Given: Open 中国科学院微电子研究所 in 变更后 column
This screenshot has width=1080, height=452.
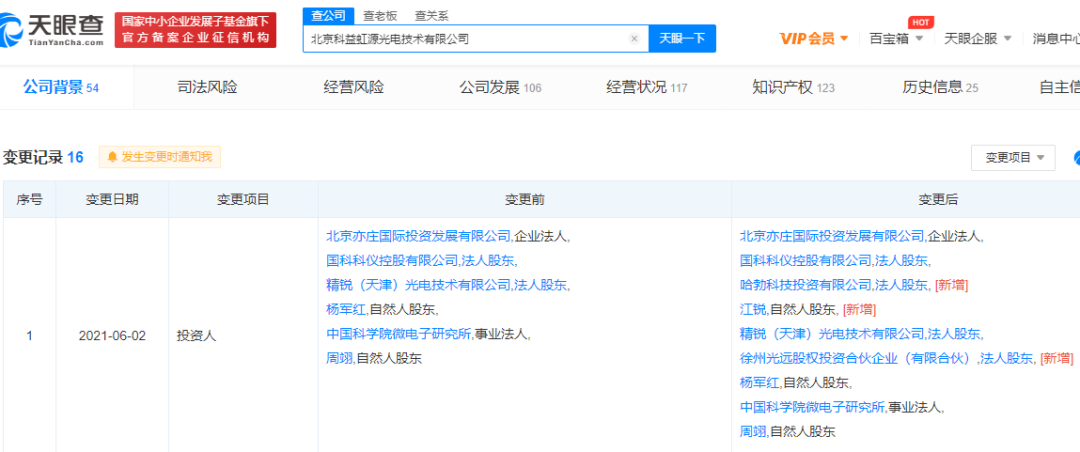Looking at the screenshot, I should [811, 407].
